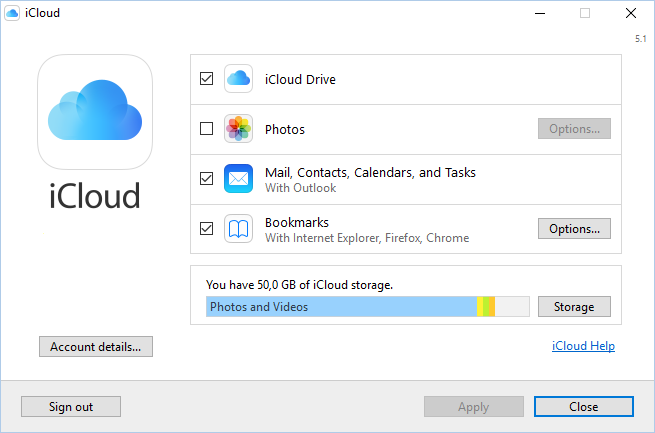Open Account details

95,347
